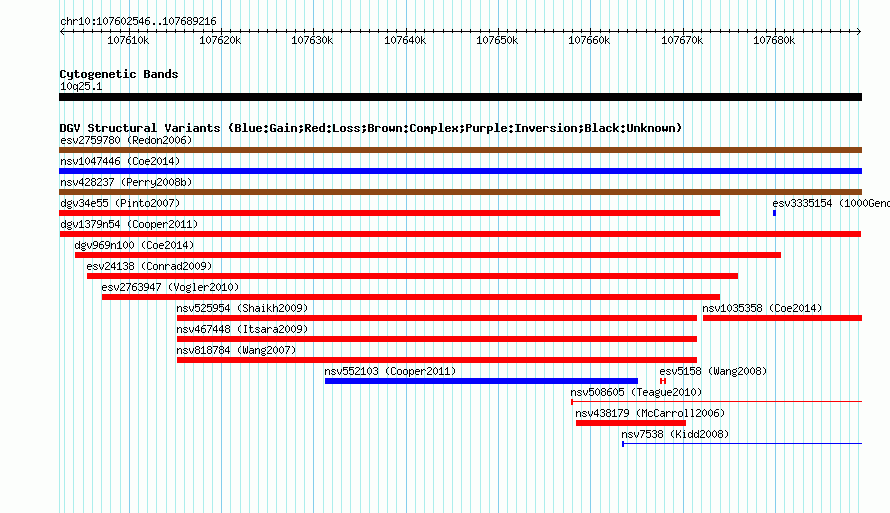Open dgv34e55 (Pinto2007) variant label
Screen dimensions: 890x513
pyautogui.click(x=120, y=203)
